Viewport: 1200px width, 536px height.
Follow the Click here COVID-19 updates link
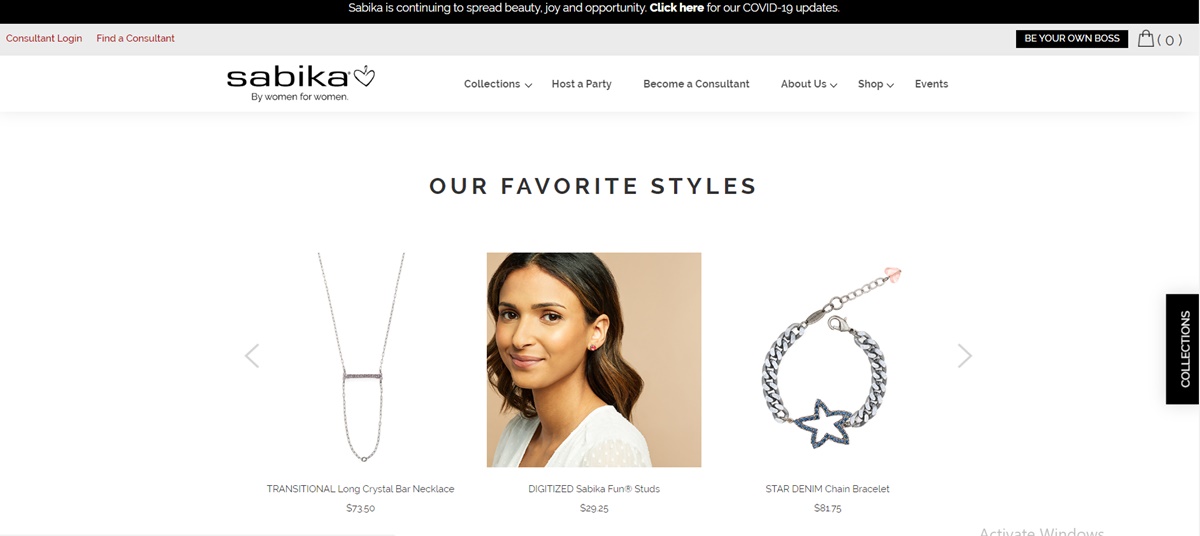pyautogui.click(x=676, y=8)
